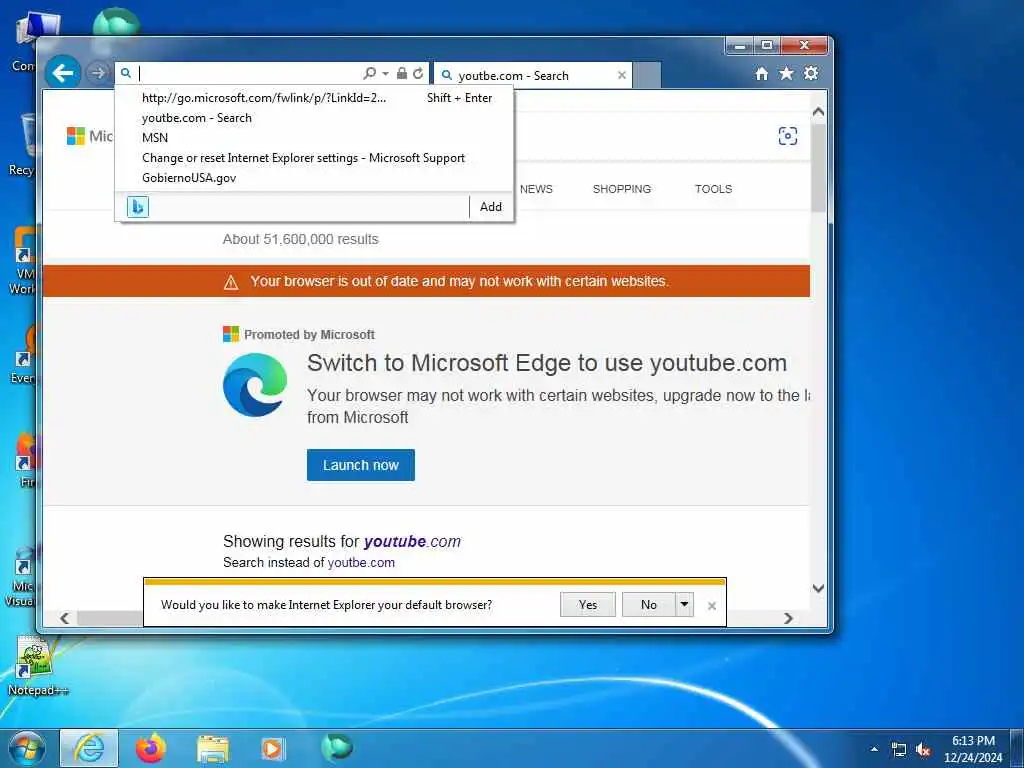Dismiss the default browser notification bar
This screenshot has width=1024, height=768.
point(712,606)
